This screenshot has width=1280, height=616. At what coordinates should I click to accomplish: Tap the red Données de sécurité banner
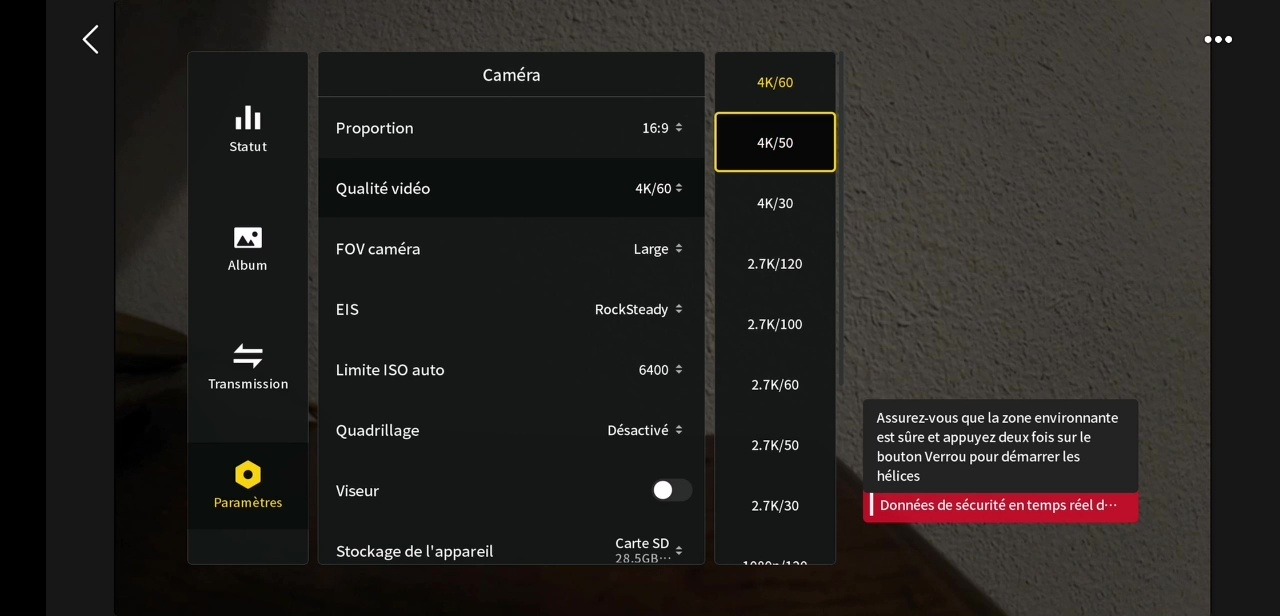tap(1001, 506)
